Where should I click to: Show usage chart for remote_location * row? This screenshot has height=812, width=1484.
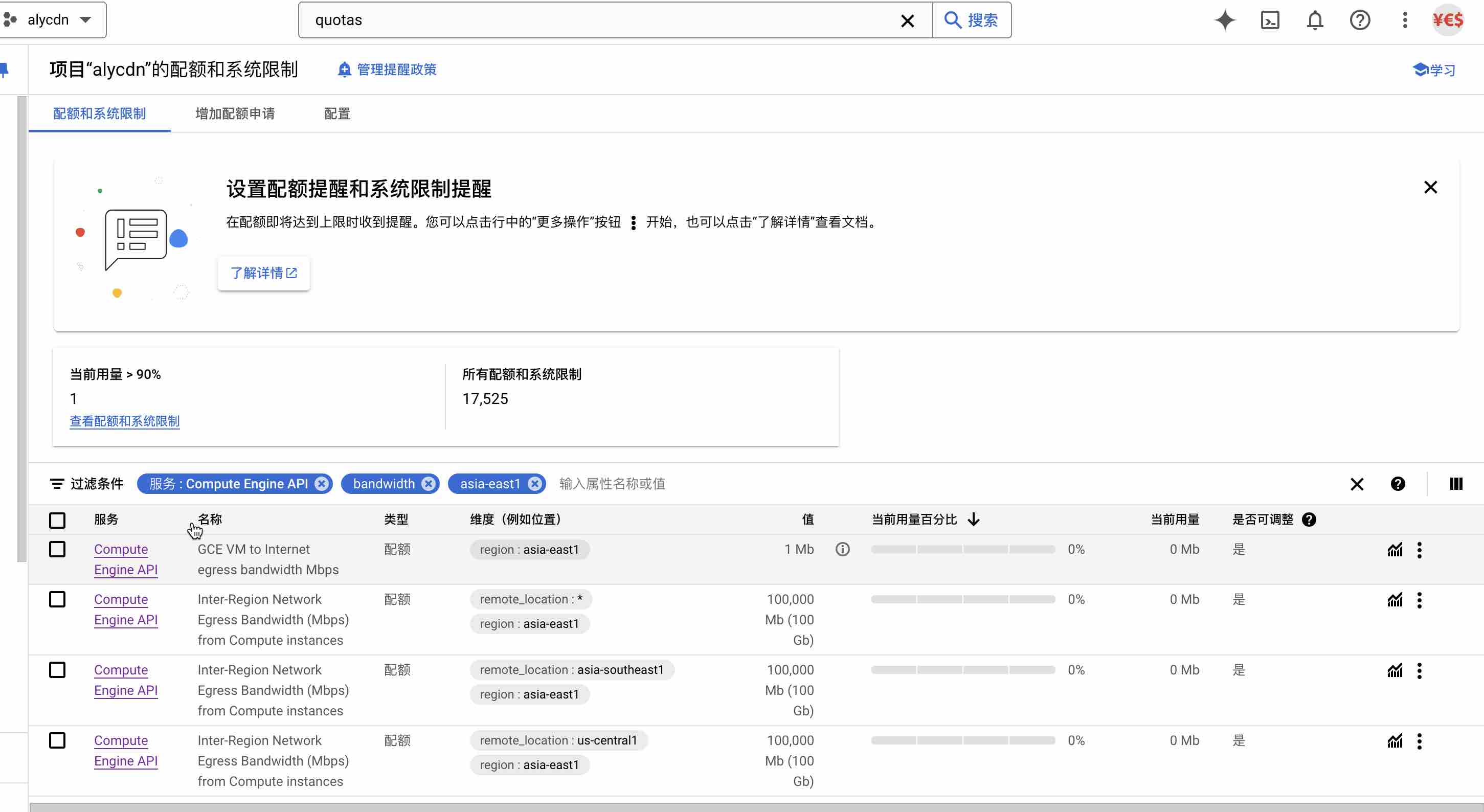pyautogui.click(x=1395, y=600)
